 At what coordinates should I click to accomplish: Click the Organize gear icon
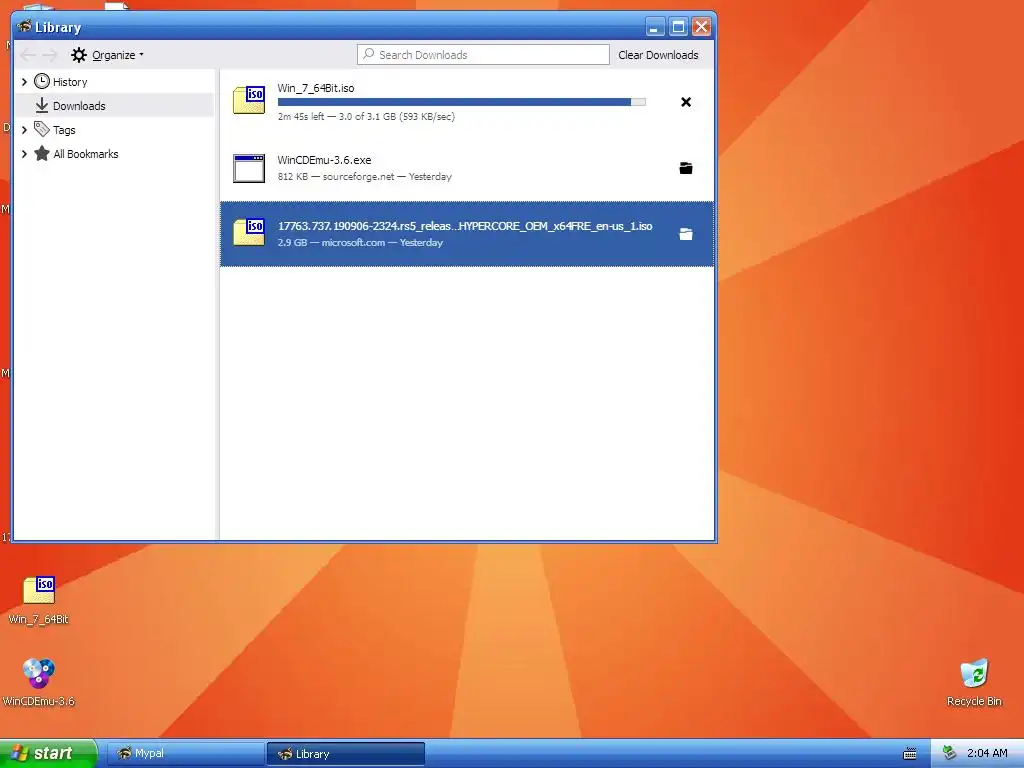pos(79,55)
